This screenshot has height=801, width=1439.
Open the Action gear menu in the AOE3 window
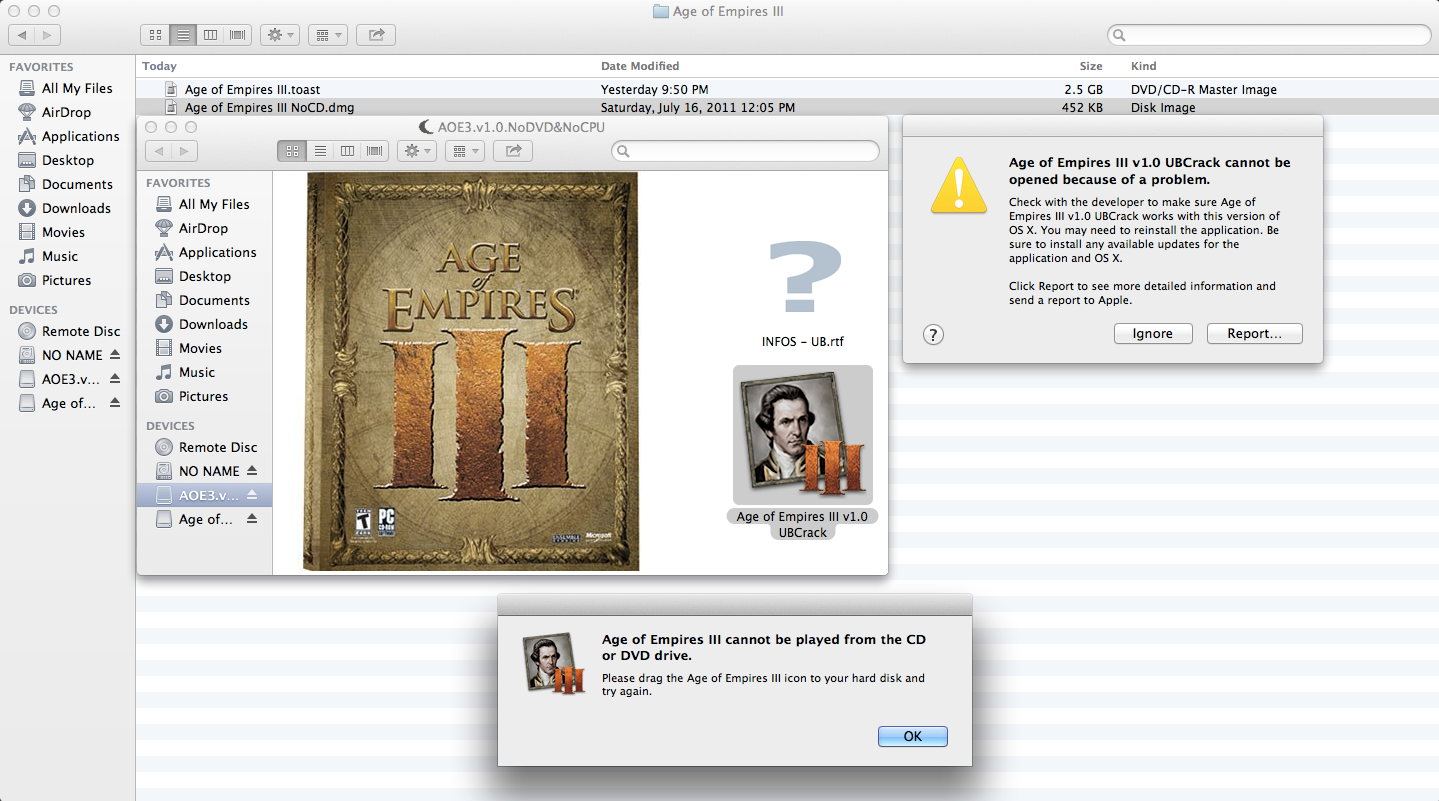tap(416, 151)
